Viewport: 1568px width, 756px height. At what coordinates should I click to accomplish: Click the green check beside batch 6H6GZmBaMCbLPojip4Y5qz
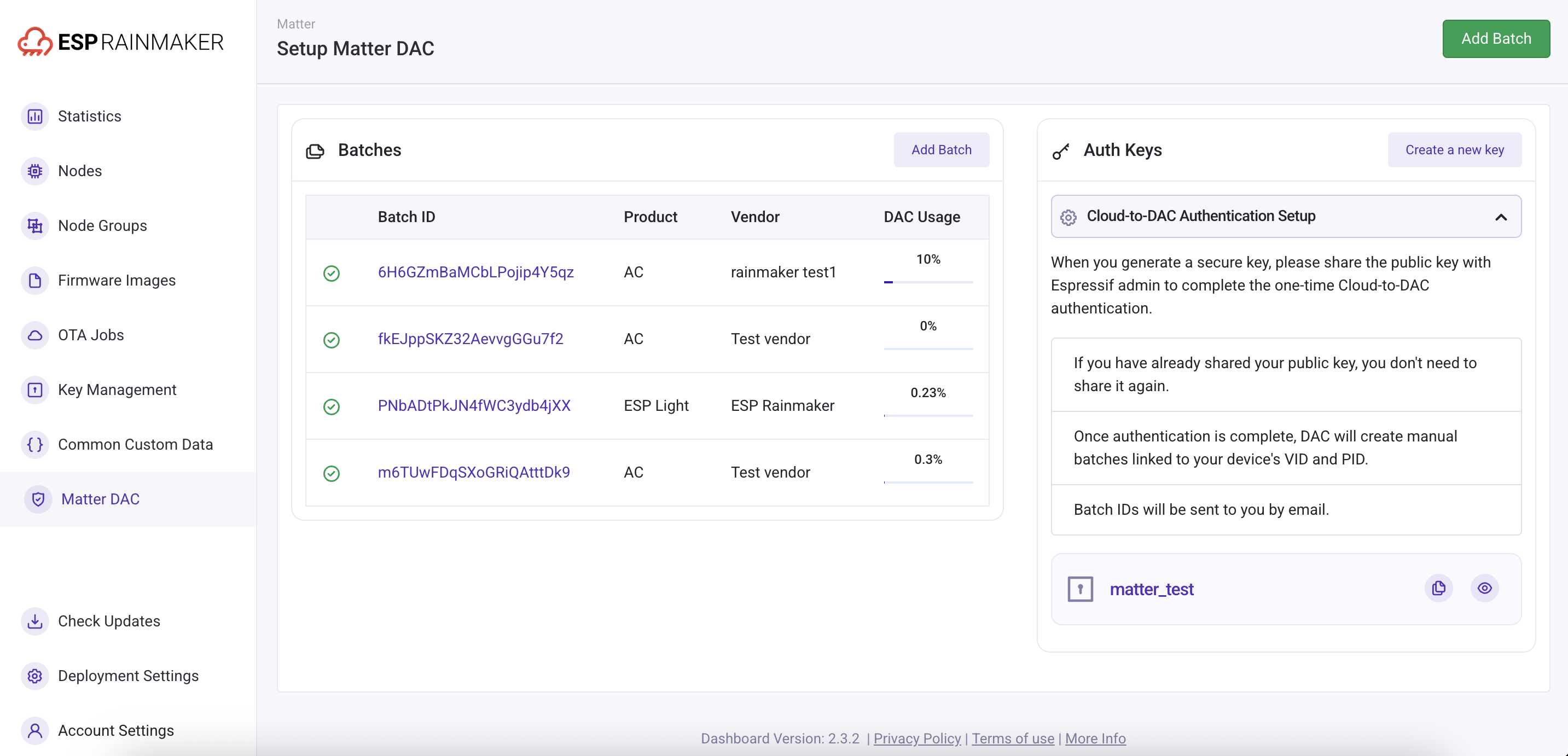tap(331, 274)
